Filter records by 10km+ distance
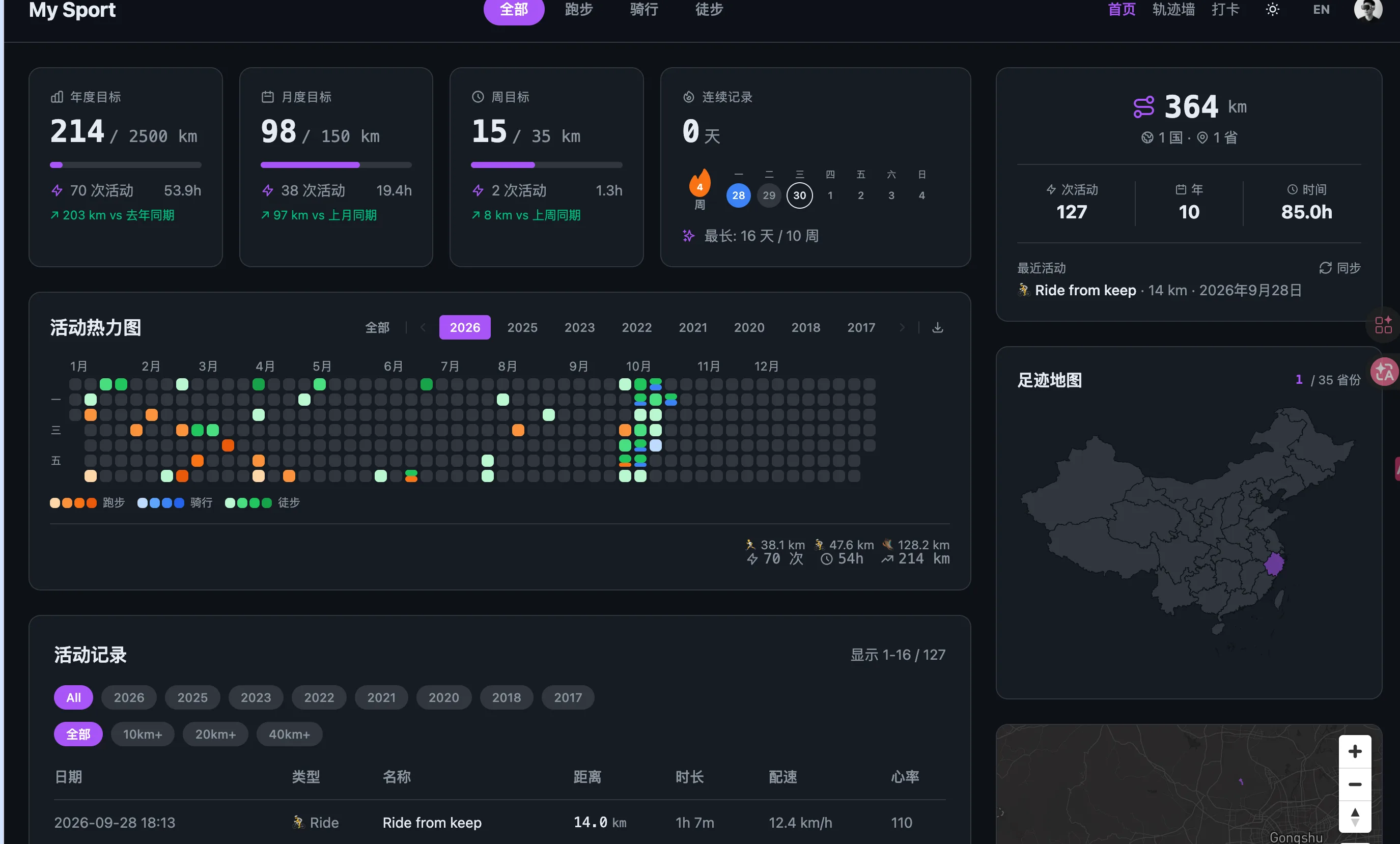This screenshot has width=1400, height=844. tap(143, 735)
